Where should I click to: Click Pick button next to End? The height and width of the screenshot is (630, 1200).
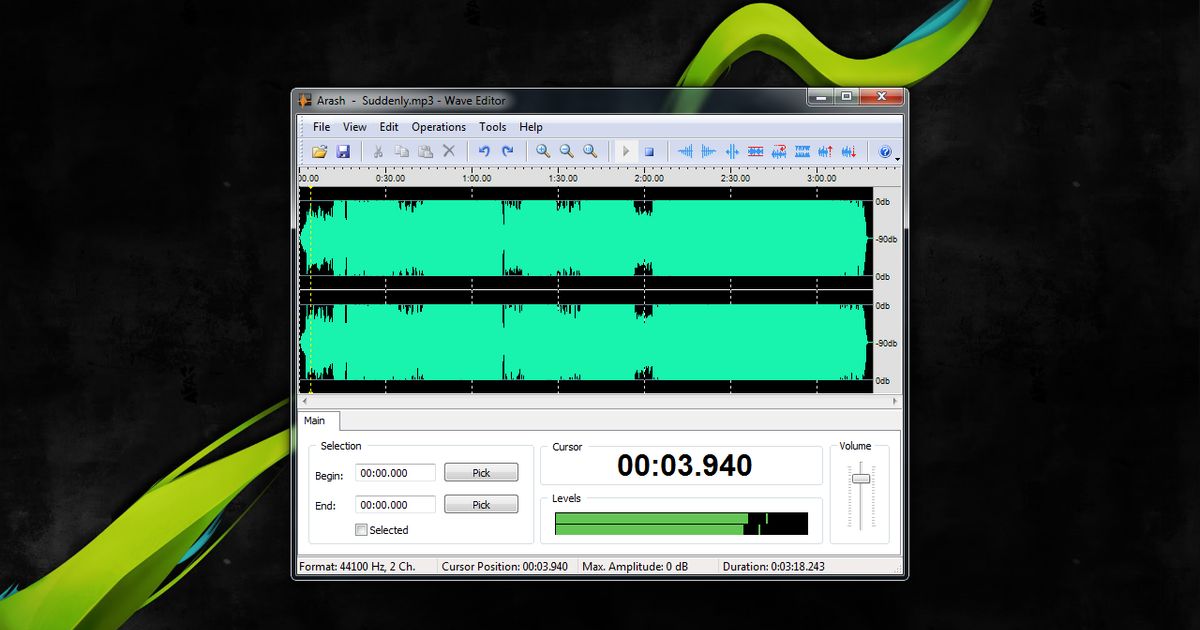481,505
